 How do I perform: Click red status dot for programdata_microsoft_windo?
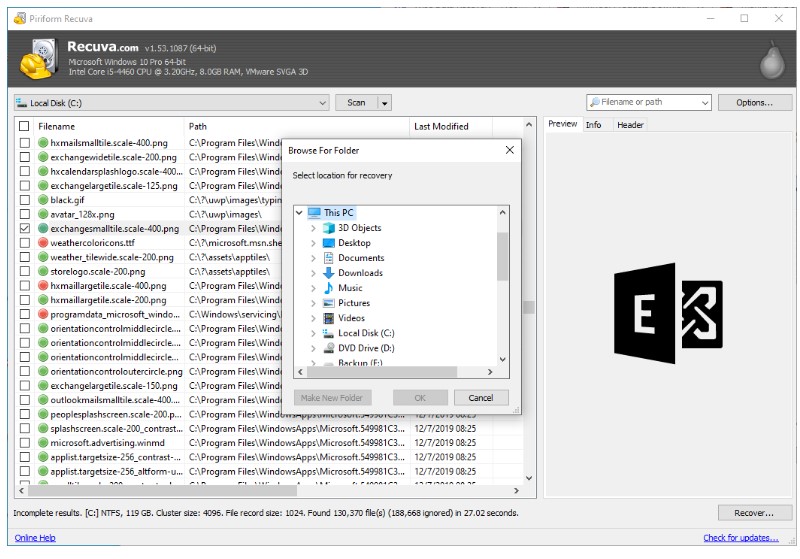click(x=43, y=314)
